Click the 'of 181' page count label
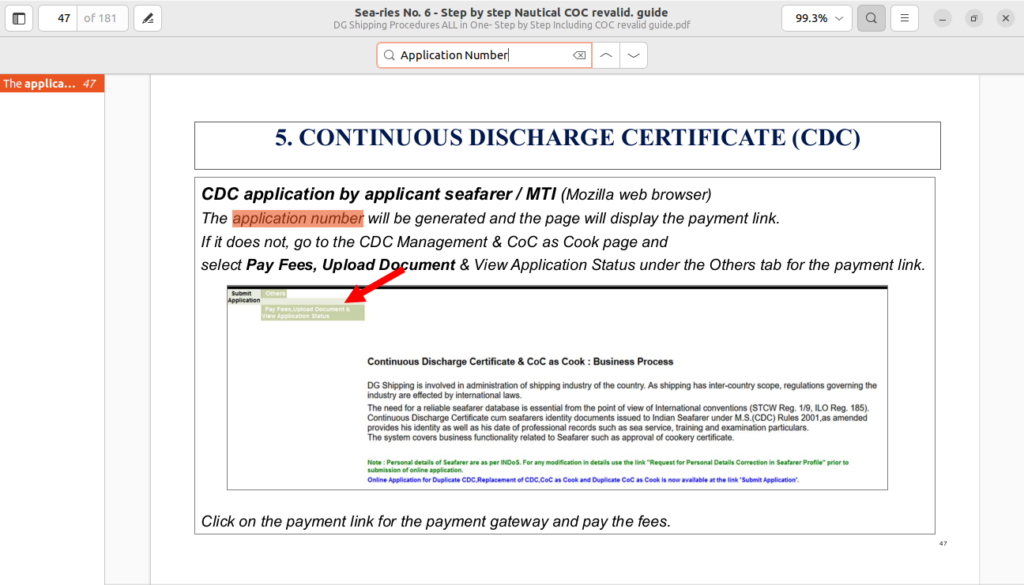The width and height of the screenshot is (1024, 585). click(x=102, y=18)
